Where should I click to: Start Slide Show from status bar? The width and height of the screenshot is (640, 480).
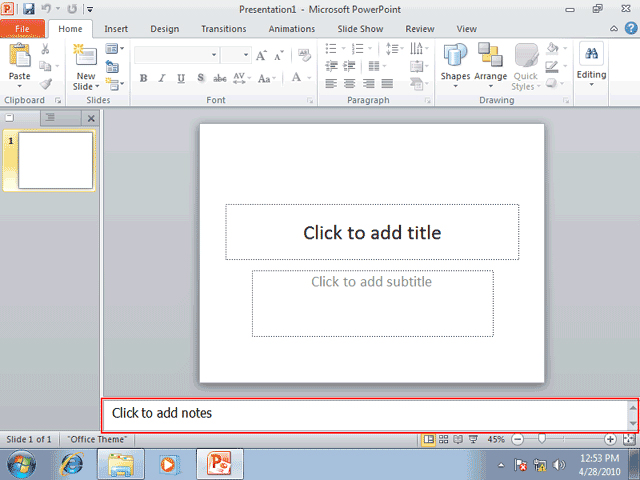[473, 439]
